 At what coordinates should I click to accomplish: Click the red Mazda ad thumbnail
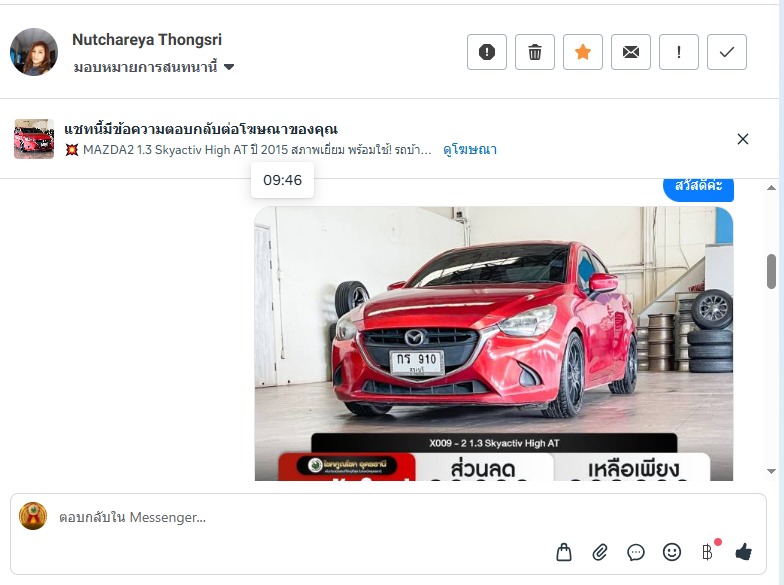tap(34, 139)
